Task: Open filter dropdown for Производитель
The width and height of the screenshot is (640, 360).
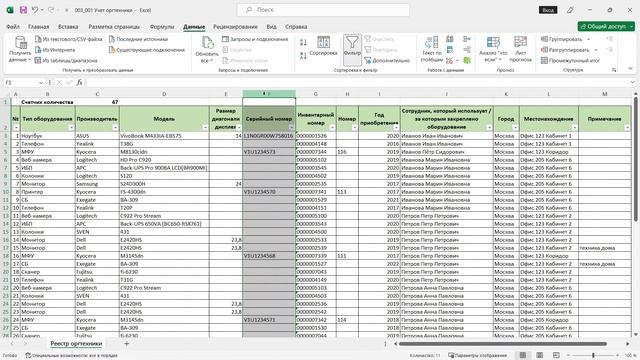Action: point(115,128)
